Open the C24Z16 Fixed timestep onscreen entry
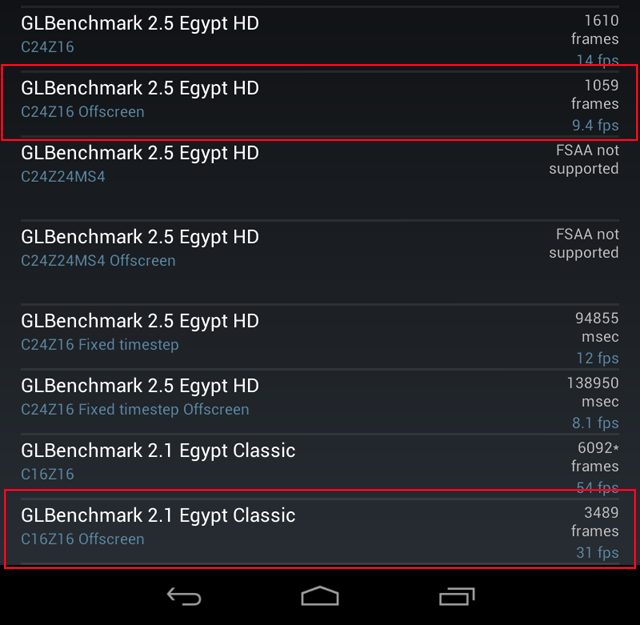The width and height of the screenshot is (640, 625). click(320, 337)
